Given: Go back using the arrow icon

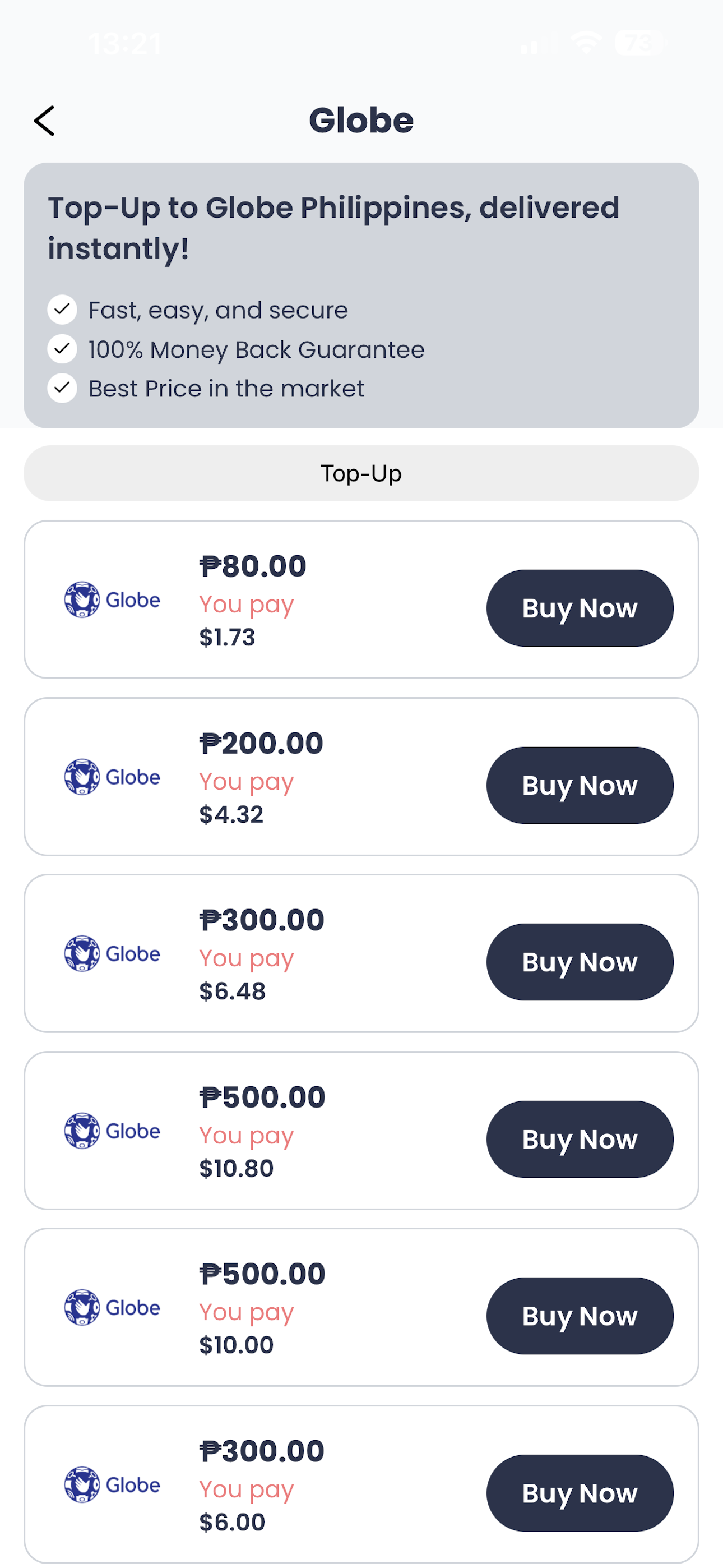Looking at the screenshot, I should pyautogui.click(x=44, y=121).
